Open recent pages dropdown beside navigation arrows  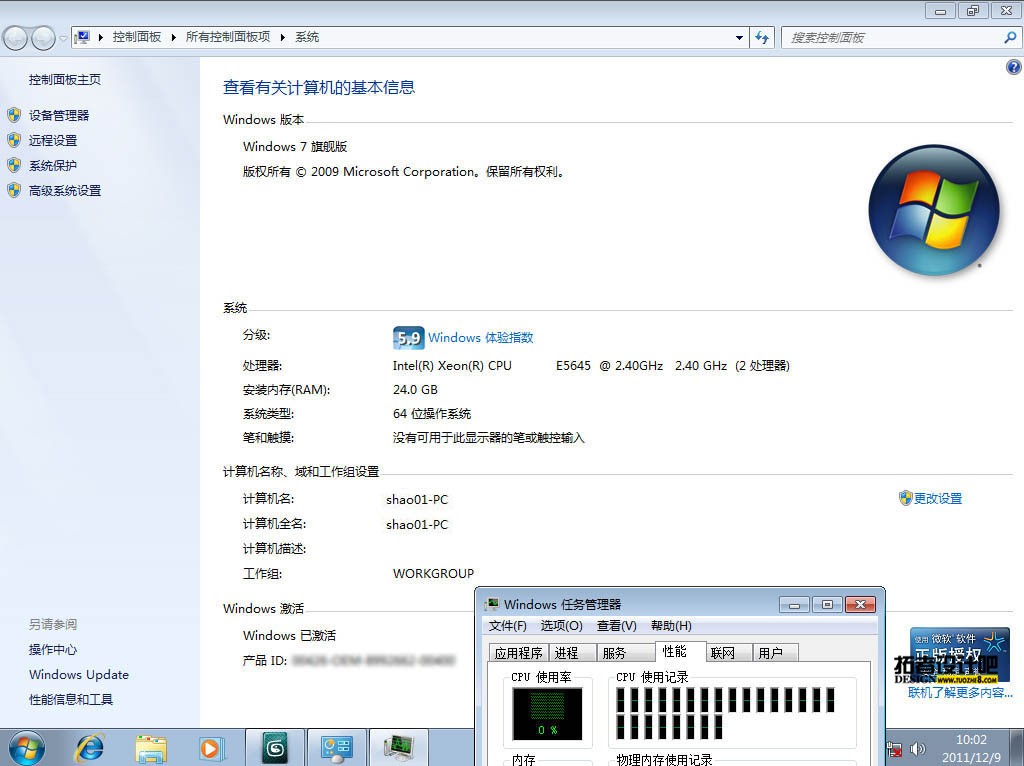[x=63, y=38]
